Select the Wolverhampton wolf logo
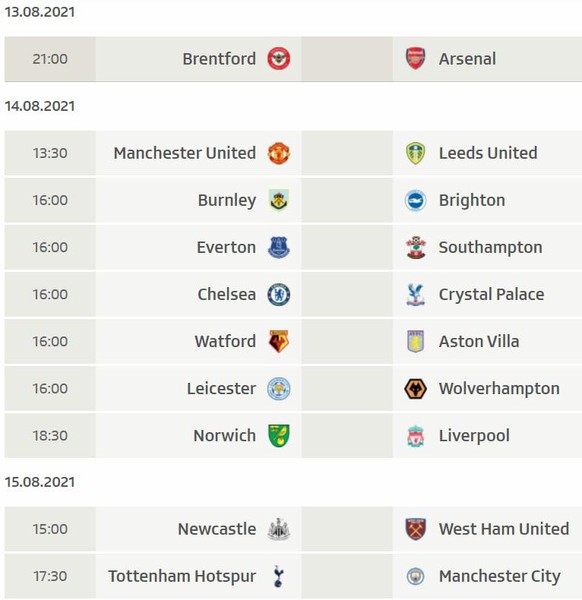The image size is (582, 600). [415, 388]
